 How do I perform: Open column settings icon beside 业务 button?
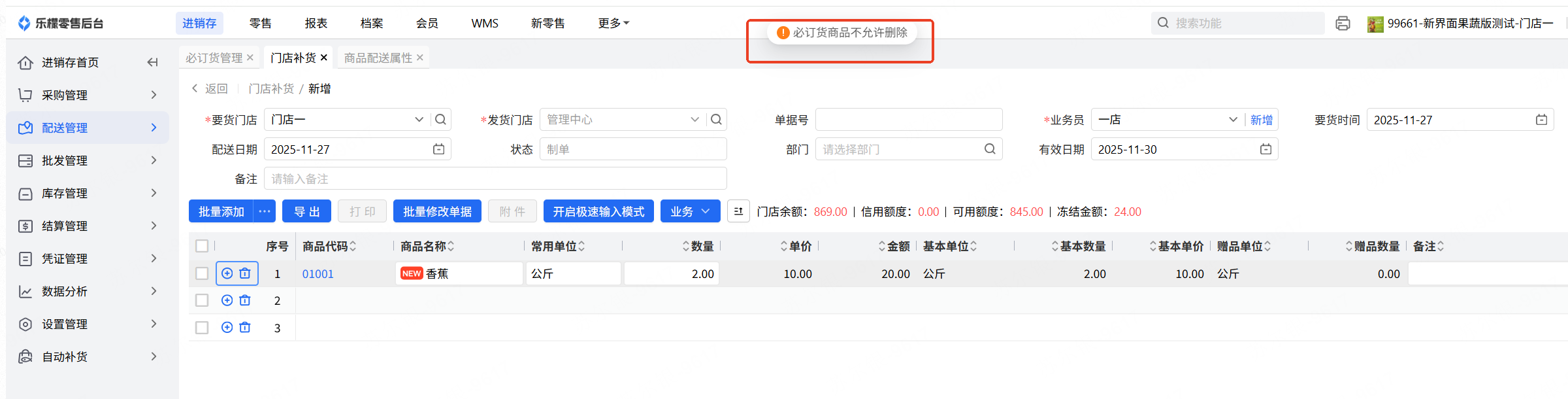pos(738,211)
